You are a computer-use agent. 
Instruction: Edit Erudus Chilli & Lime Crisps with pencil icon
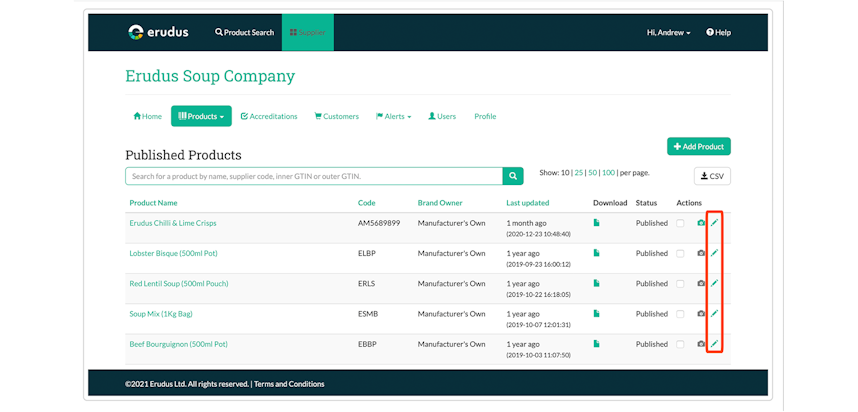(714, 223)
